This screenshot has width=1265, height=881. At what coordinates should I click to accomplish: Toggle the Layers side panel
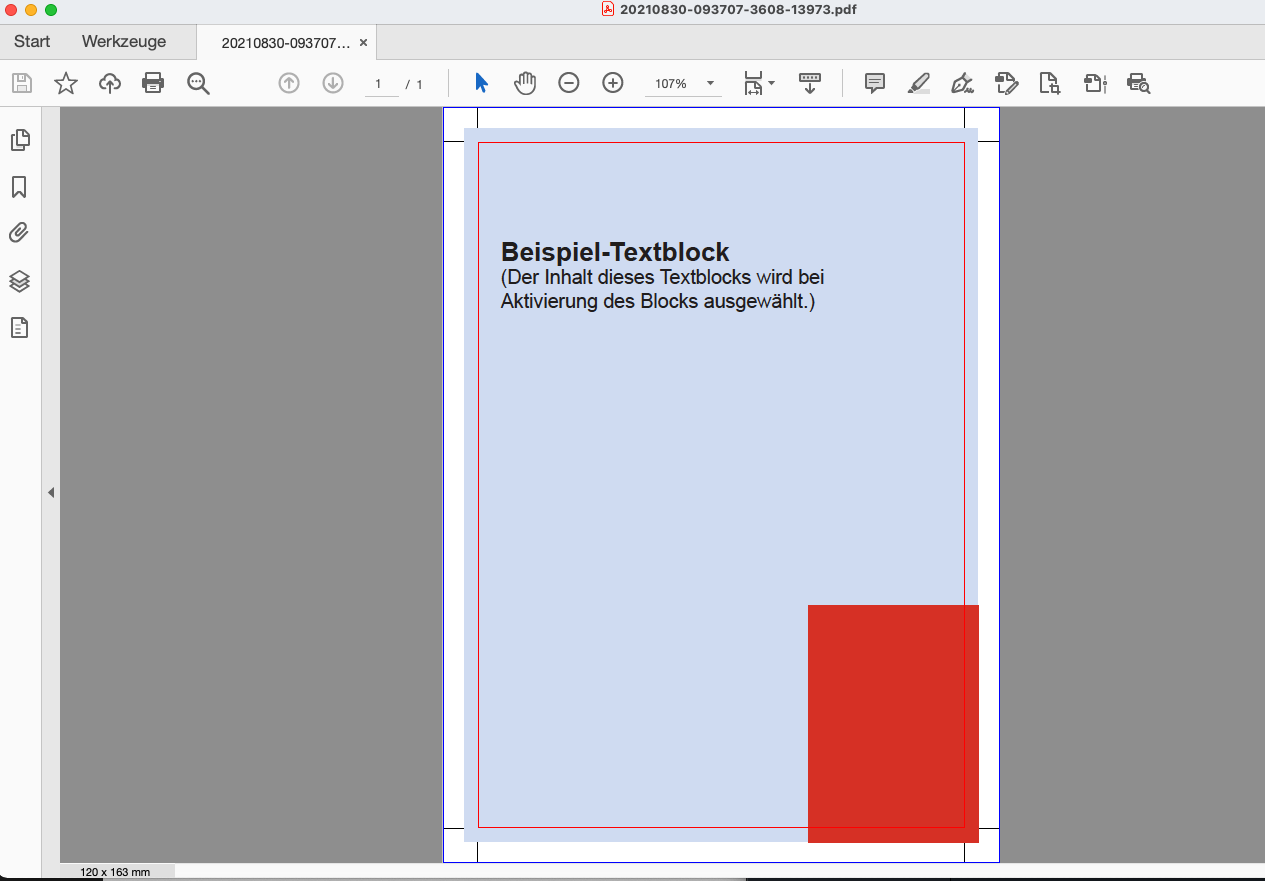click(x=19, y=281)
